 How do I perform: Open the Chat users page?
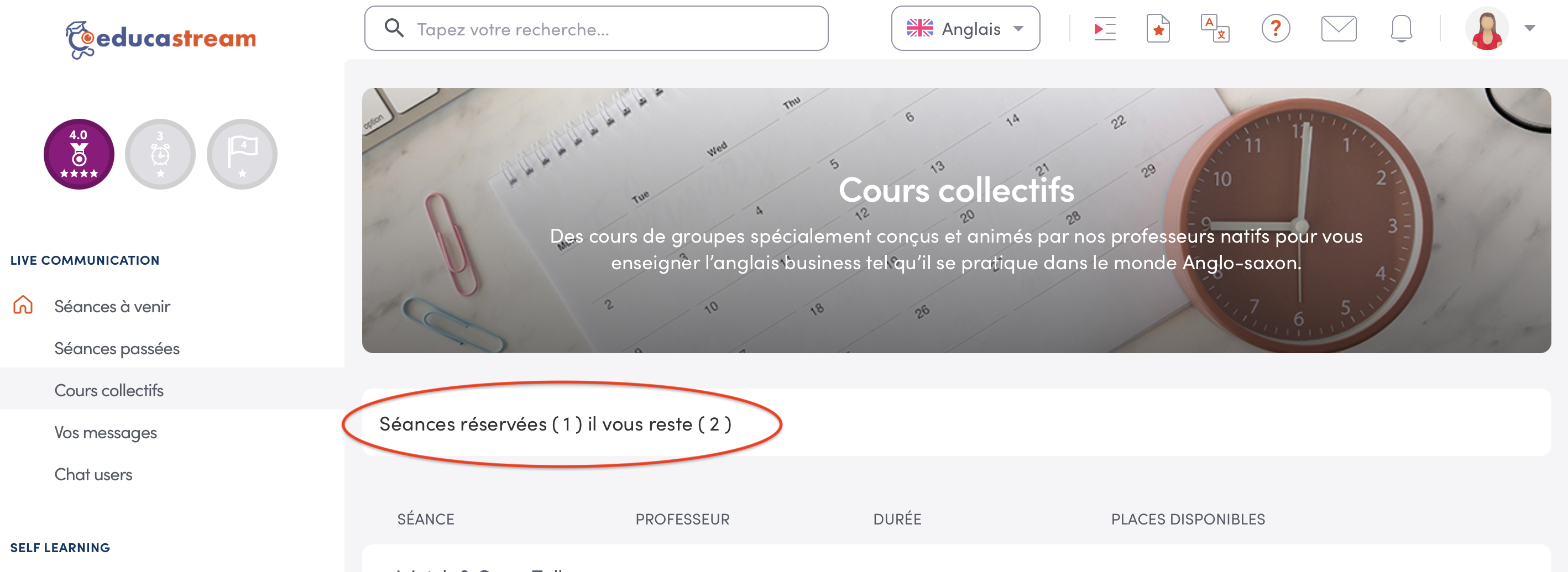click(93, 475)
